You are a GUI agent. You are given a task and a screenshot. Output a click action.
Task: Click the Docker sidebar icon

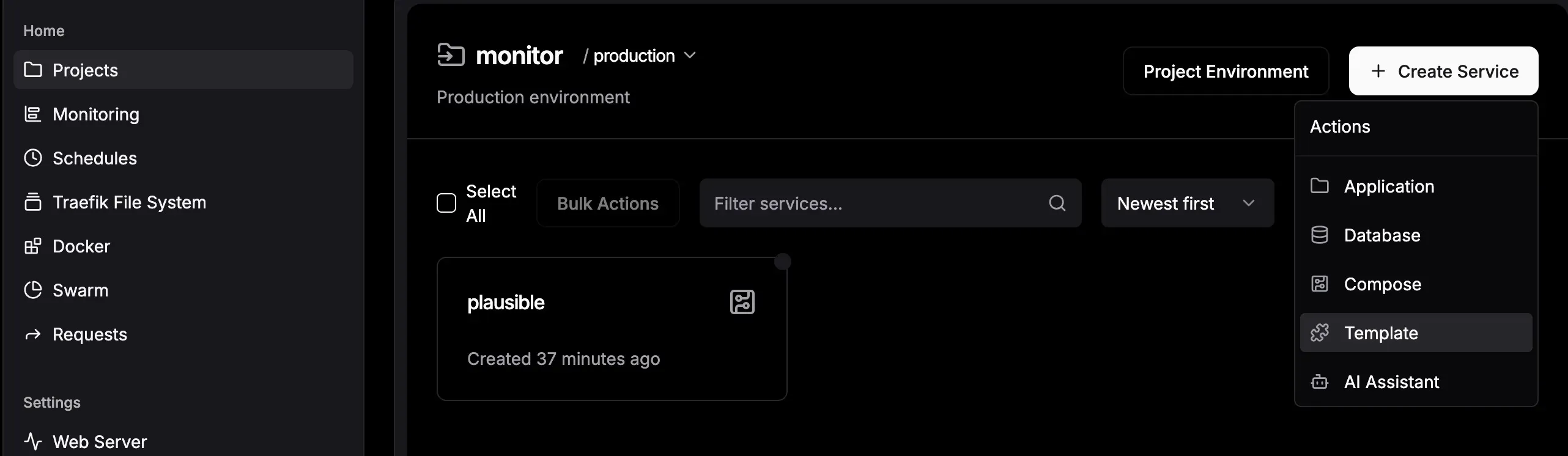point(32,246)
